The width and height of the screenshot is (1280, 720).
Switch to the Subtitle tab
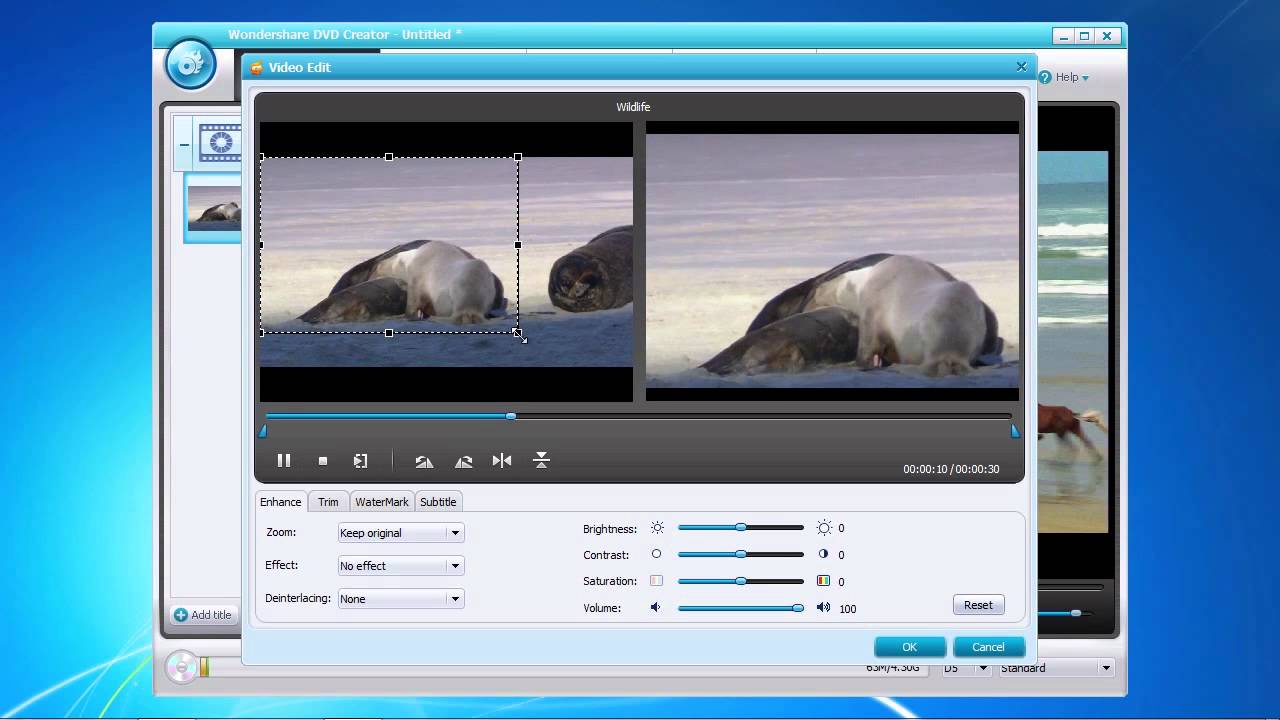click(x=438, y=502)
